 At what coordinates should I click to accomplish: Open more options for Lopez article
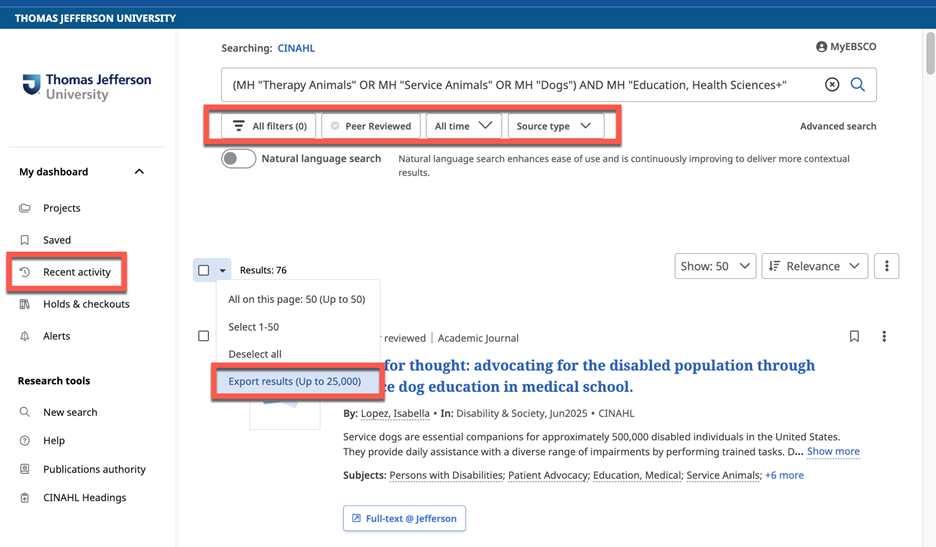point(884,336)
